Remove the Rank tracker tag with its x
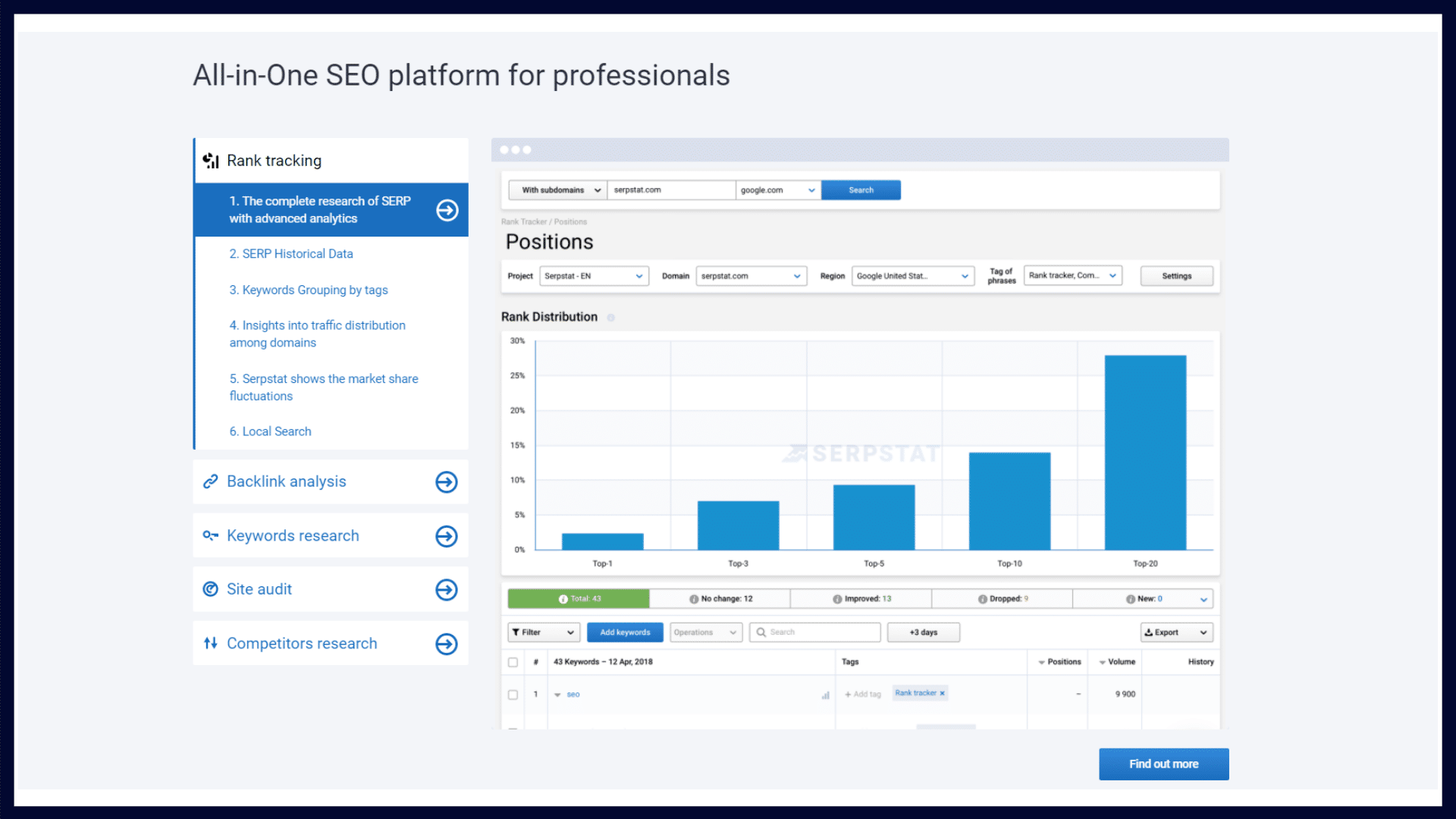 (x=943, y=693)
